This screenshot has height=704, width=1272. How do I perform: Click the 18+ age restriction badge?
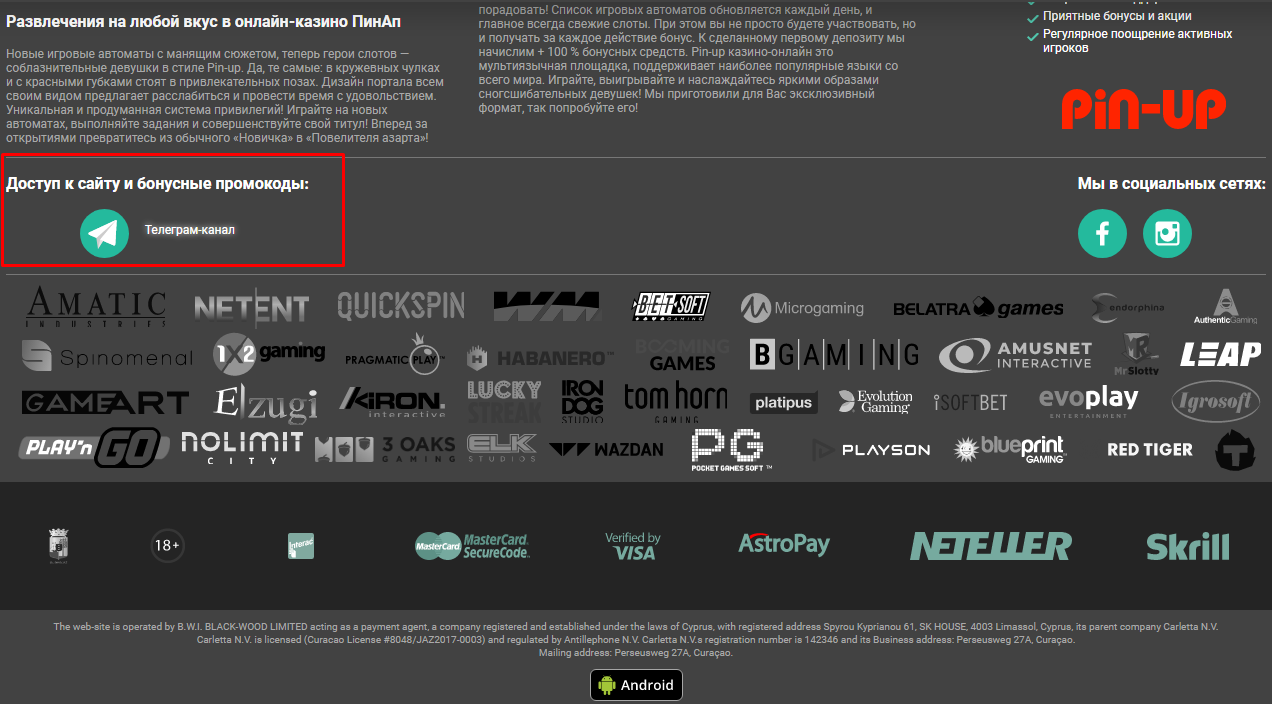click(x=167, y=546)
